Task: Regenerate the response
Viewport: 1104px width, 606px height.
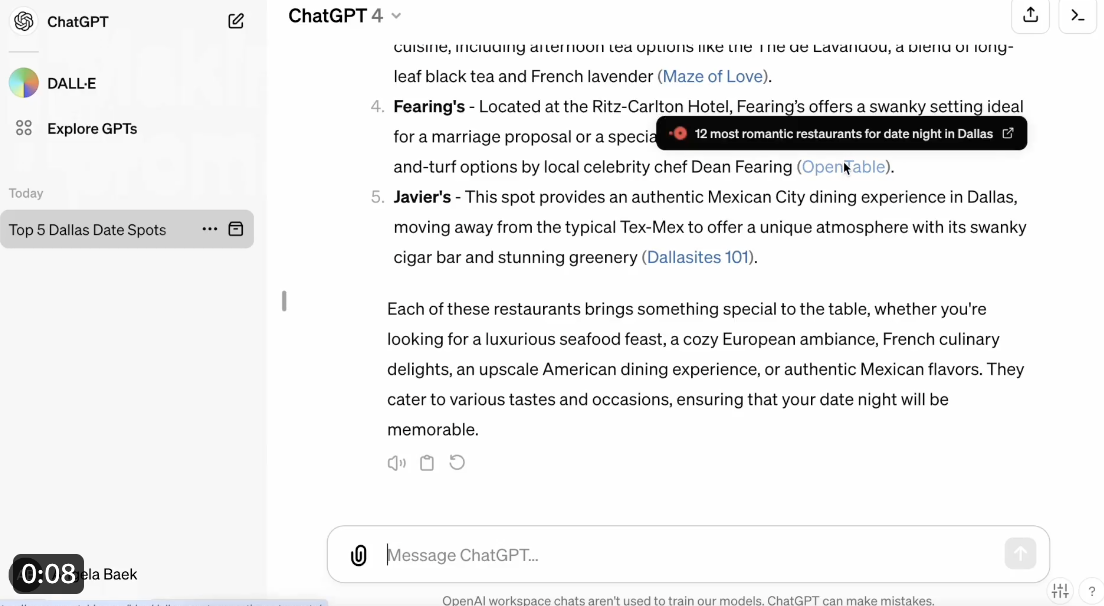Action: 457,463
